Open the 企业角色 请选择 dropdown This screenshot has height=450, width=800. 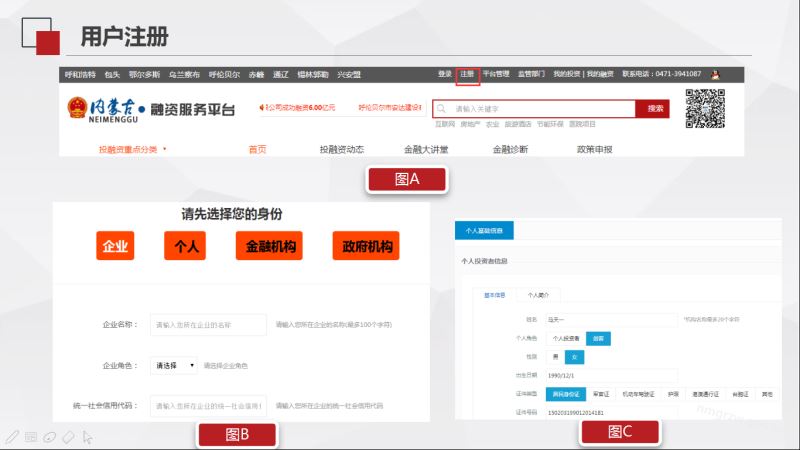(173, 366)
